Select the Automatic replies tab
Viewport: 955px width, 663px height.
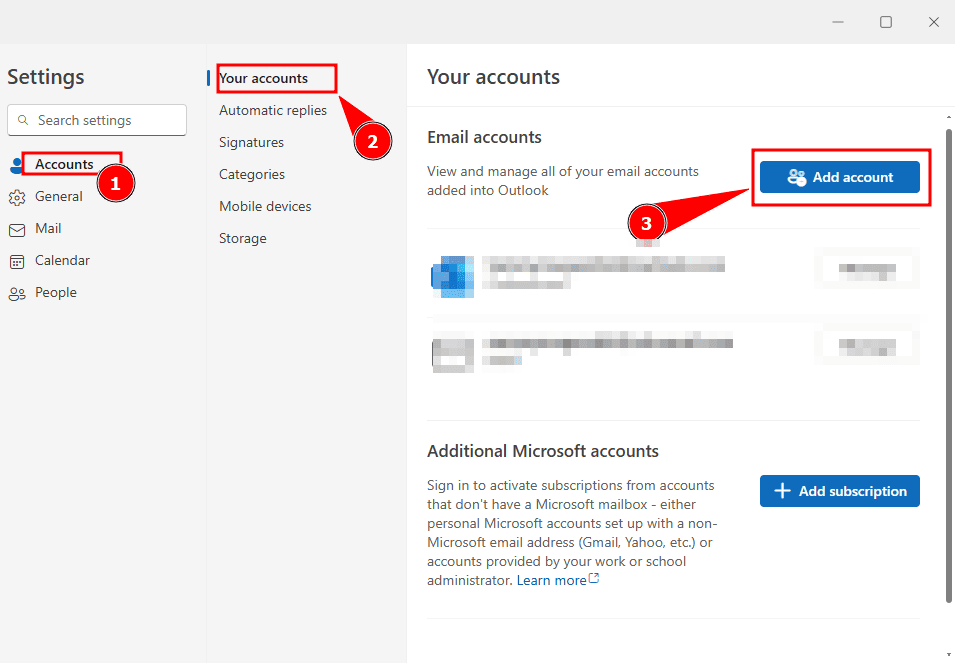tap(273, 110)
